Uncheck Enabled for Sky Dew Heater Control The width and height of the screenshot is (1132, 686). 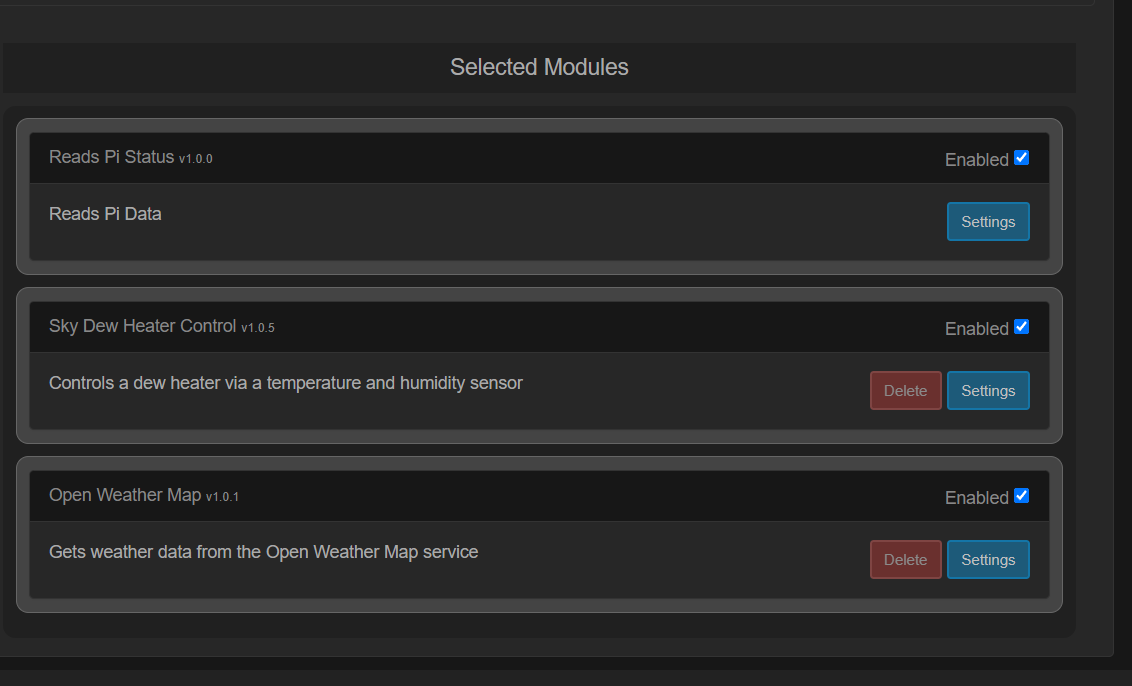point(1021,327)
